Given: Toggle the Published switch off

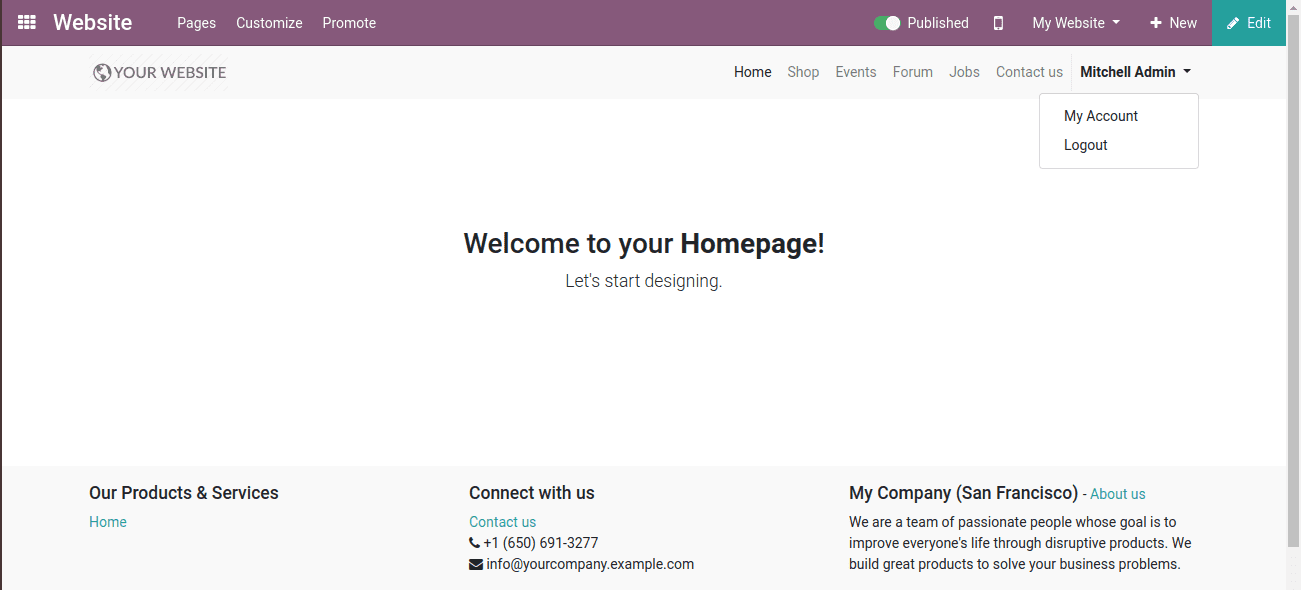Looking at the screenshot, I should click(x=887, y=23).
